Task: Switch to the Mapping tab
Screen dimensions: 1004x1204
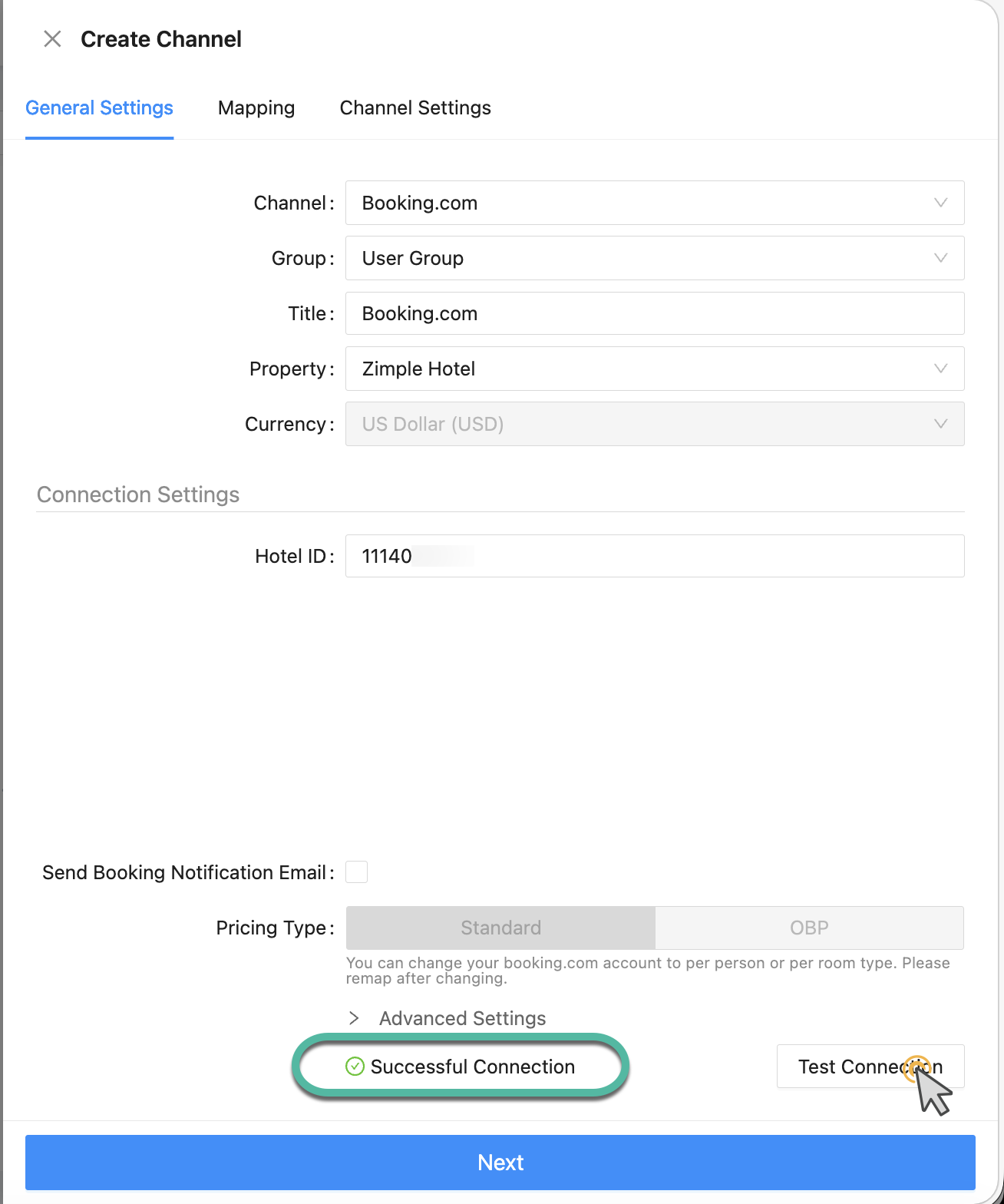Action: [x=256, y=108]
